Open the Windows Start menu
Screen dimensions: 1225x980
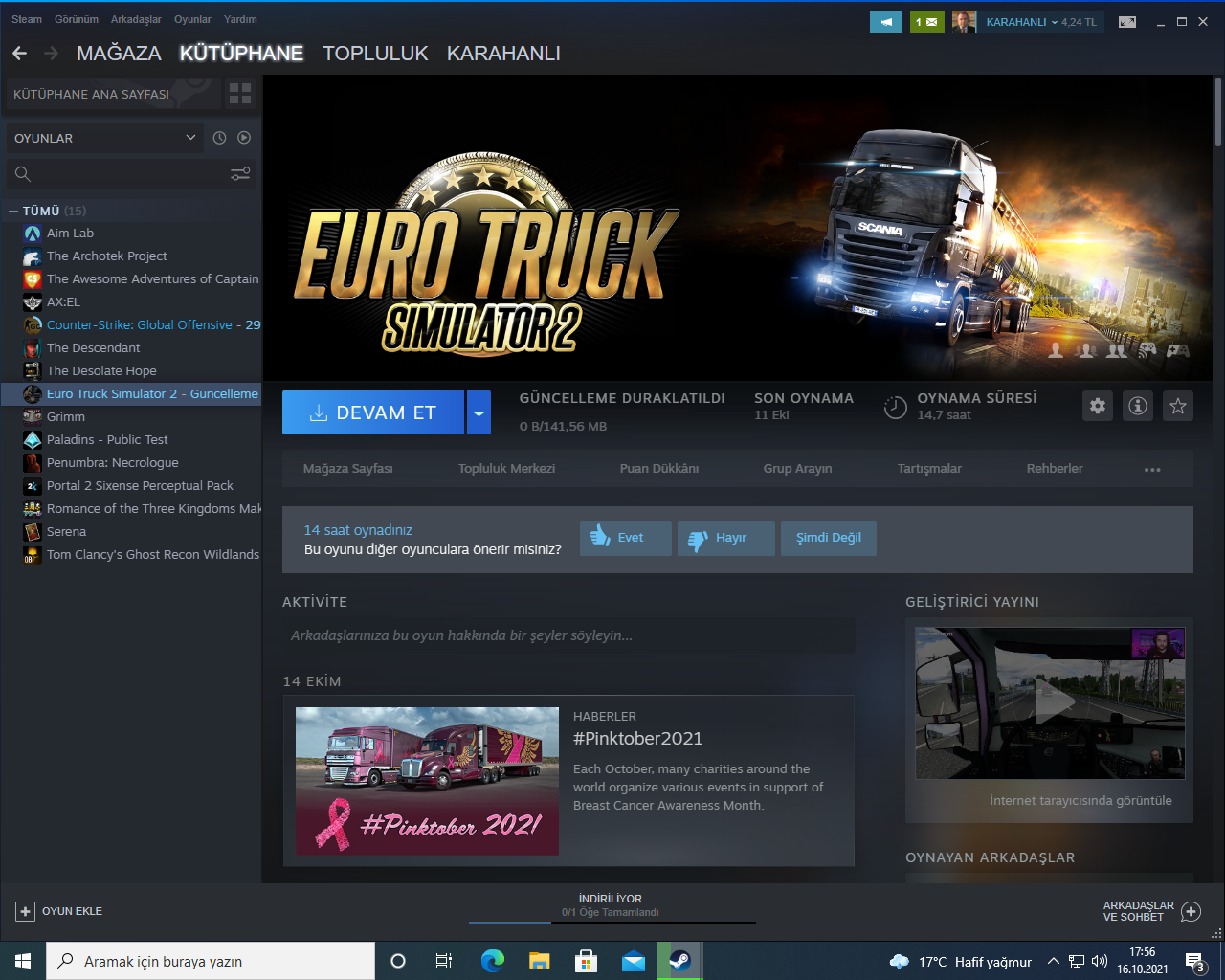pyautogui.click(x=23, y=961)
